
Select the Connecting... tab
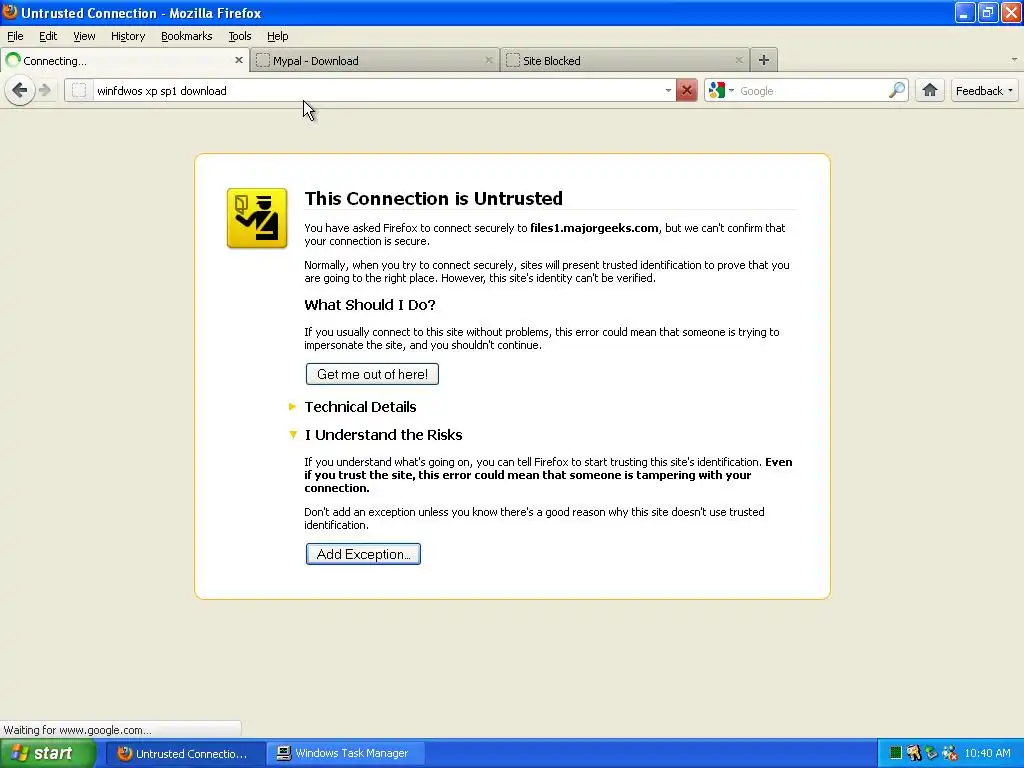[124, 60]
